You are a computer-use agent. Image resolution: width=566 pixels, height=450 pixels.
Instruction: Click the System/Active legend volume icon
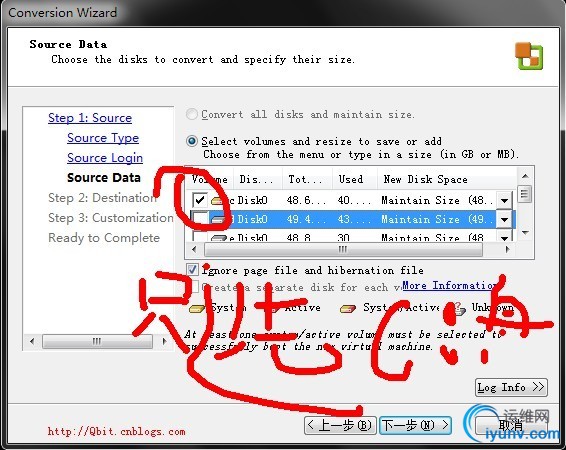[x=348, y=309]
